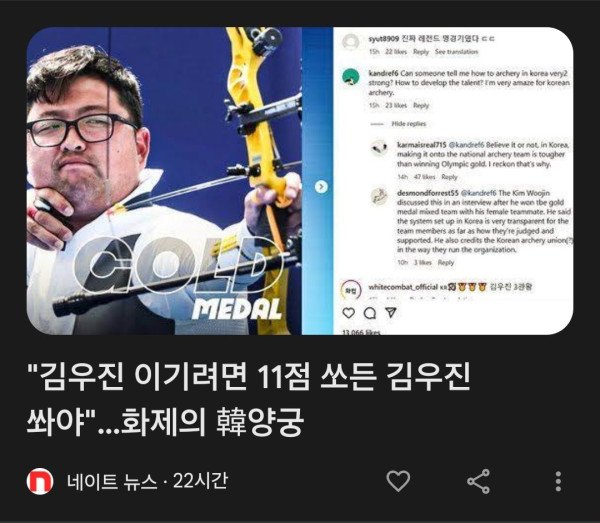The width and height of the screenshot is (600, 523).
Task: Tap the 네이트 뉴스 source name
Action: coord(112,481)
